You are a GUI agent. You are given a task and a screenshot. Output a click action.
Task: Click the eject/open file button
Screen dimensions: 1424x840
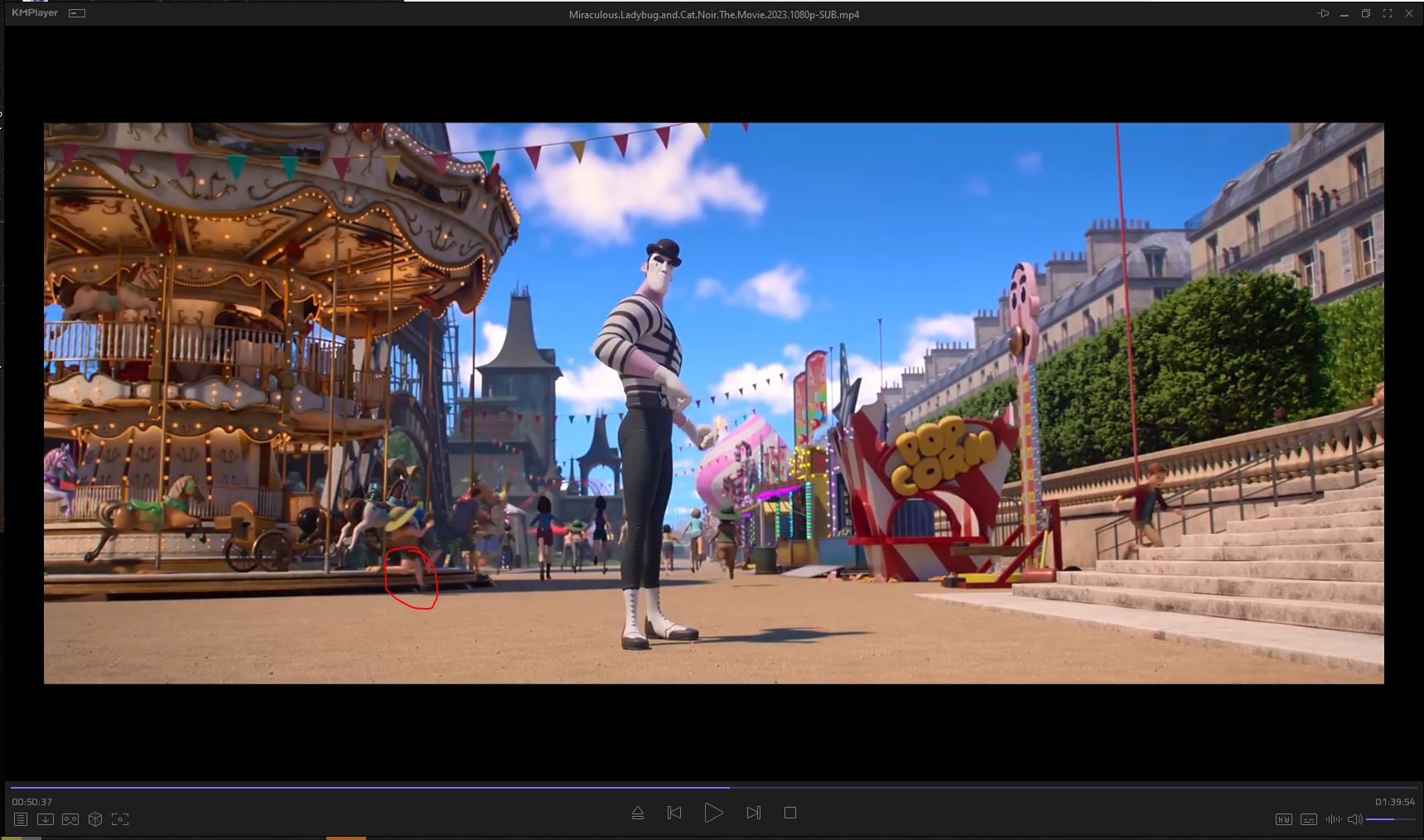[638, 813]
